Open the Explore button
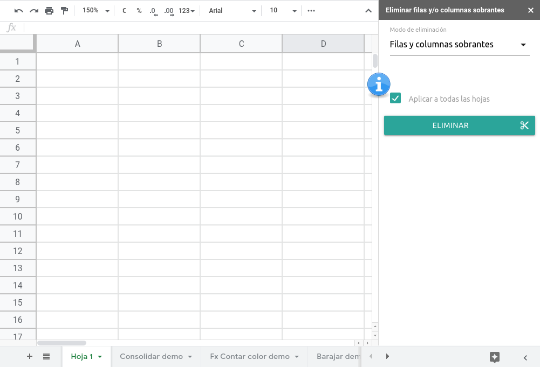 (495, 357)
